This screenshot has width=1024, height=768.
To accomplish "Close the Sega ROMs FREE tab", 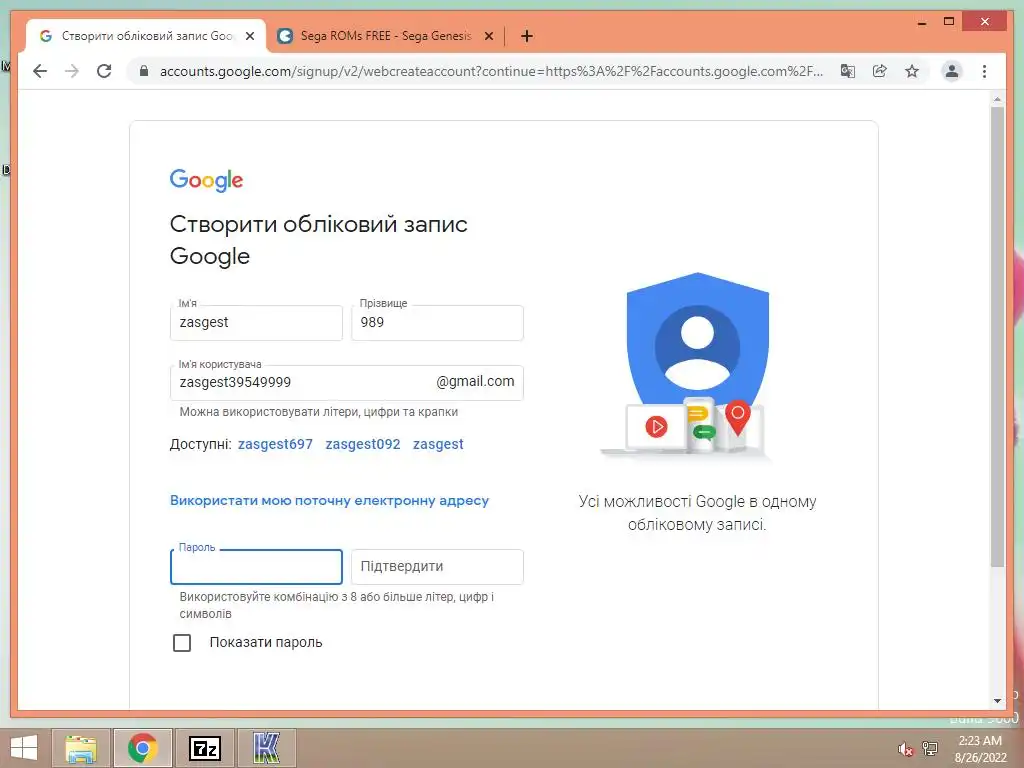I will coord(488,37).
